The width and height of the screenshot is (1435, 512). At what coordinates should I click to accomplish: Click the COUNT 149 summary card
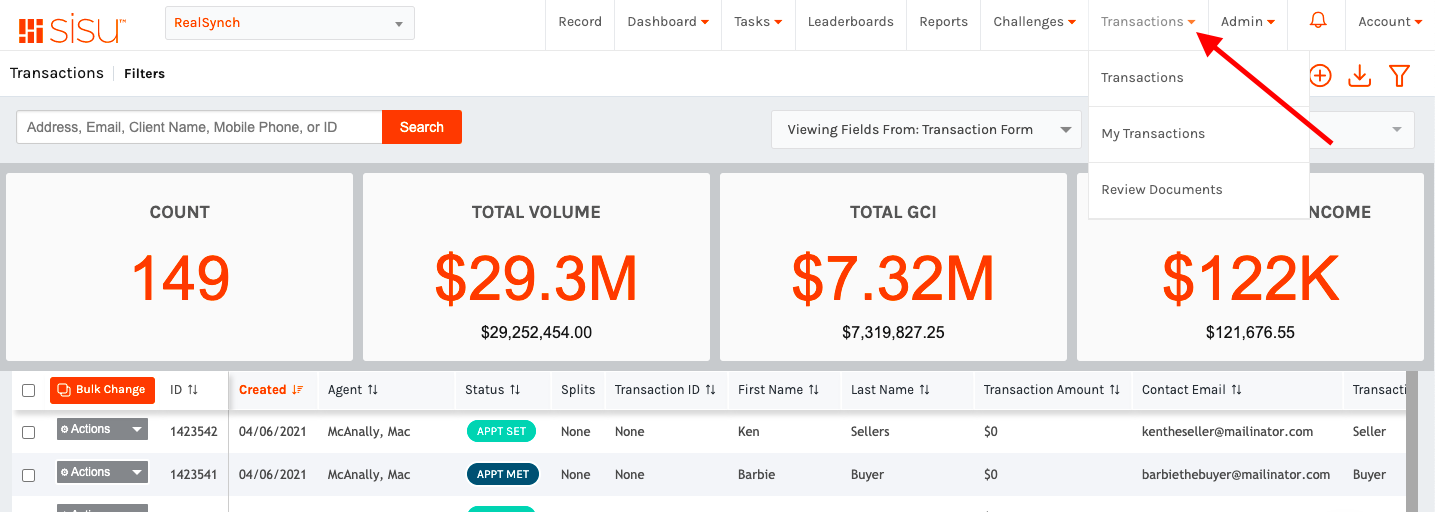[180, 267]
